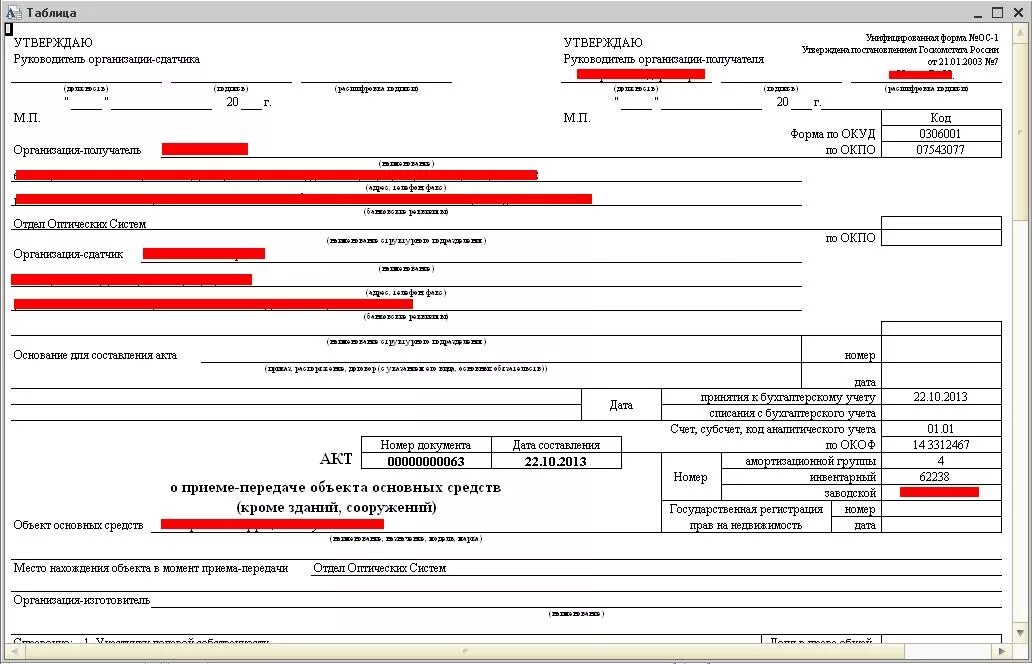Click the Номер cell beside амортизационной группы
This screenshot has height=664, width=1032.
690,476
